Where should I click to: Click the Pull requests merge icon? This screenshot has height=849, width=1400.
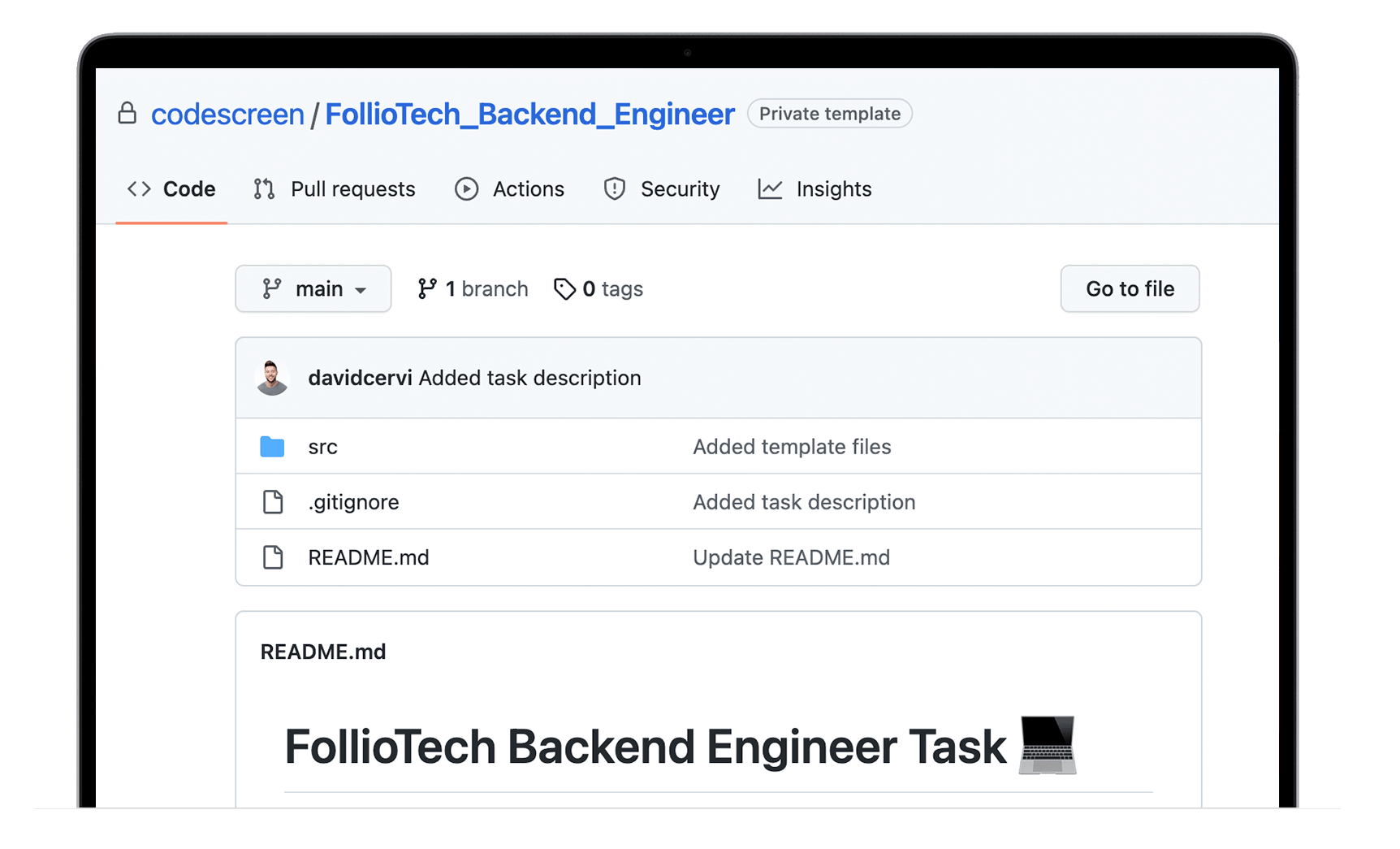[264, 189]
